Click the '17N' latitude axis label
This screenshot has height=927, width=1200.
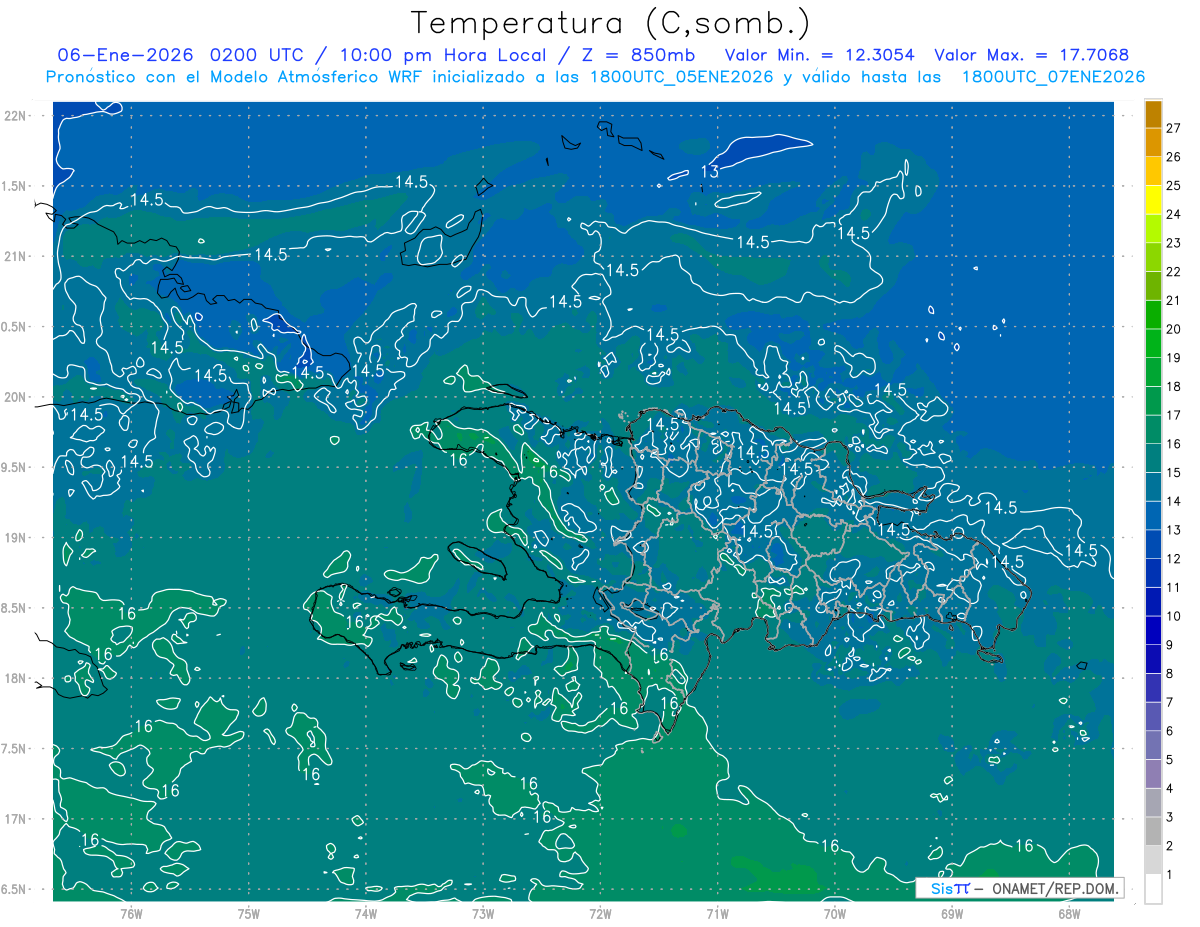pyautogui.click(x=14, y=819)
